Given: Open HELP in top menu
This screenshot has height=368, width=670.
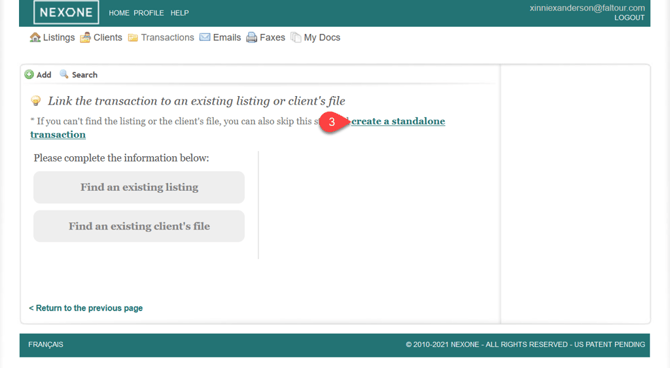Looking at the screenshot, I should (179, 13).
